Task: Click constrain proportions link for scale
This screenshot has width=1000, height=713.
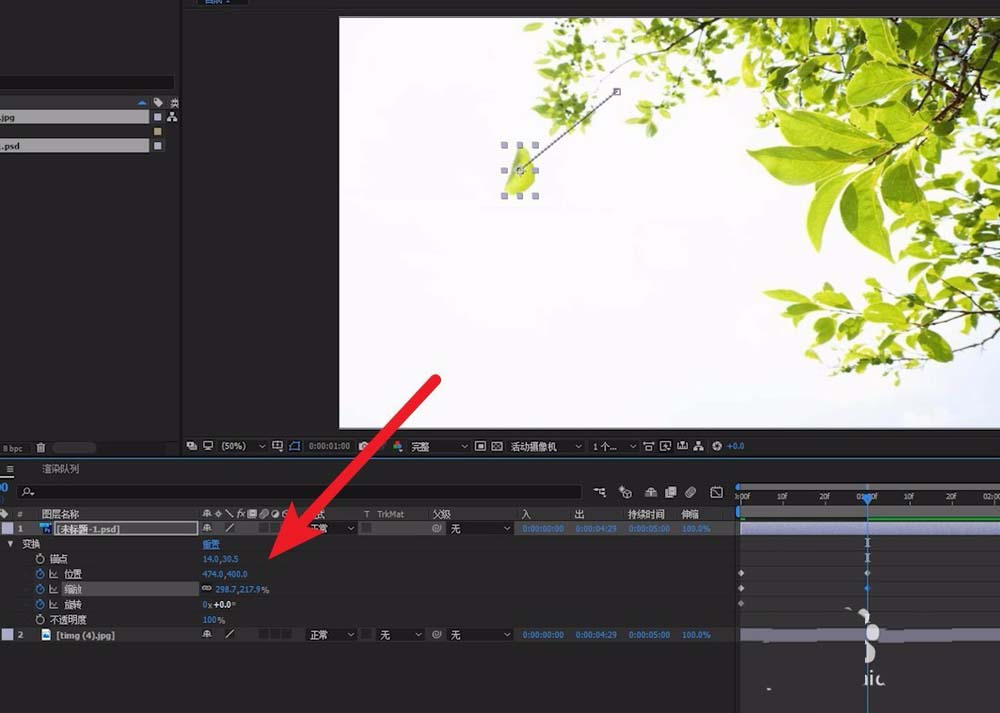Action: (x=207, y=589)
